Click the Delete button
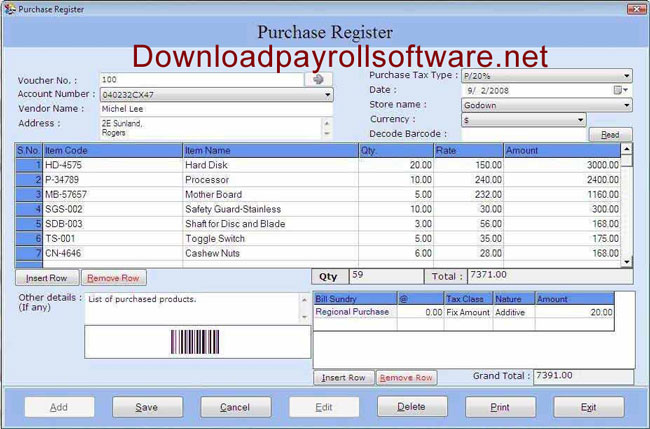 pos(412,407)
